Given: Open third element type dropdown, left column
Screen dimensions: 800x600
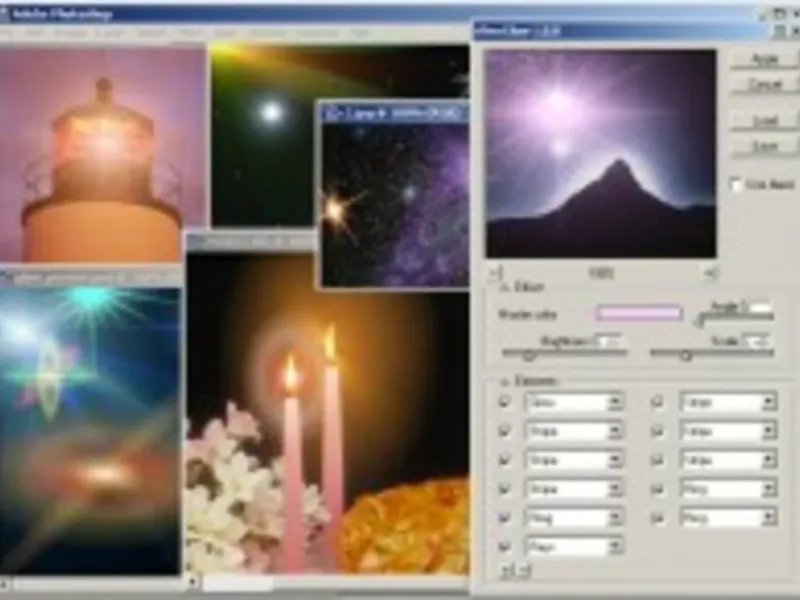Looking at the screenshot, I should 574,460.
